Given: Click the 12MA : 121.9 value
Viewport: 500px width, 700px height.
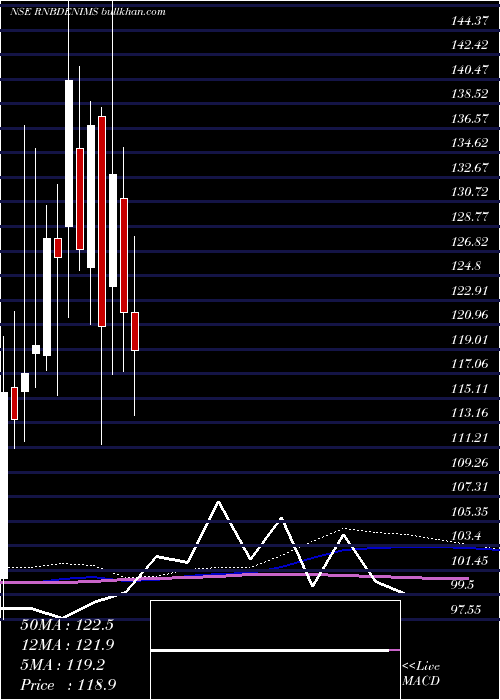Looking at the screenshot, I should (x=67, y=645).
